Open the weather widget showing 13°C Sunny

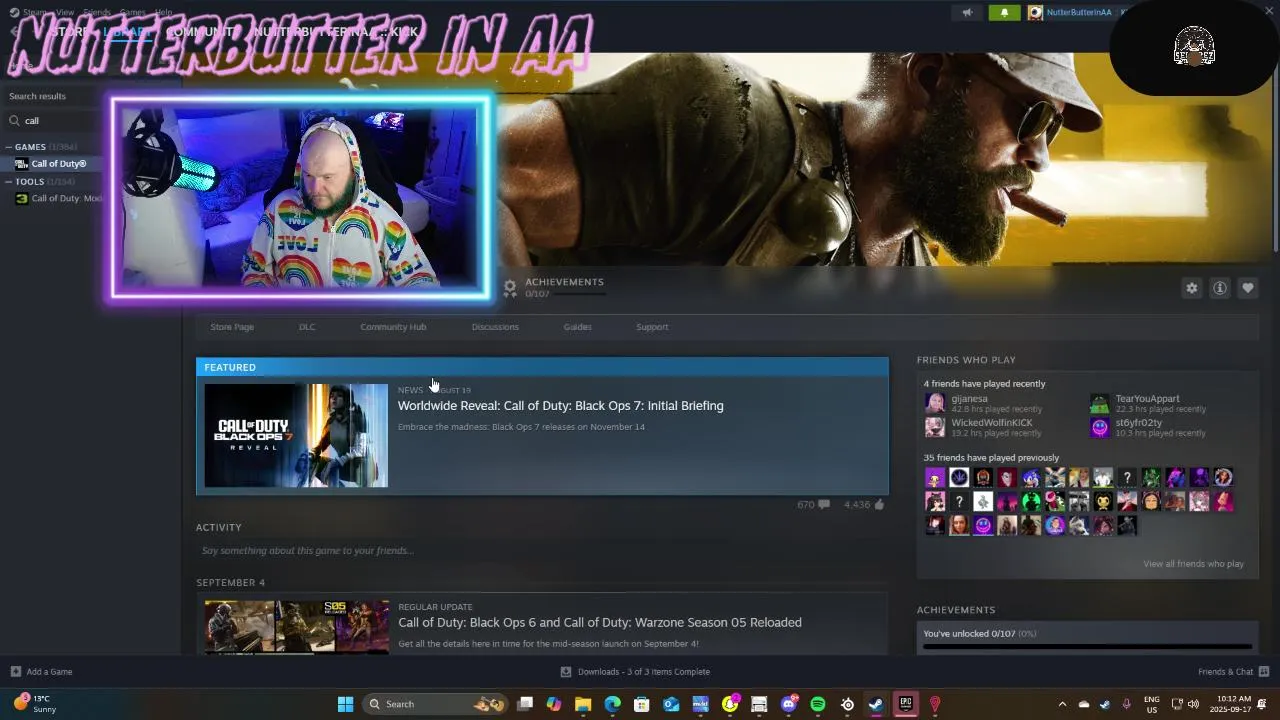tap(35, 704)
